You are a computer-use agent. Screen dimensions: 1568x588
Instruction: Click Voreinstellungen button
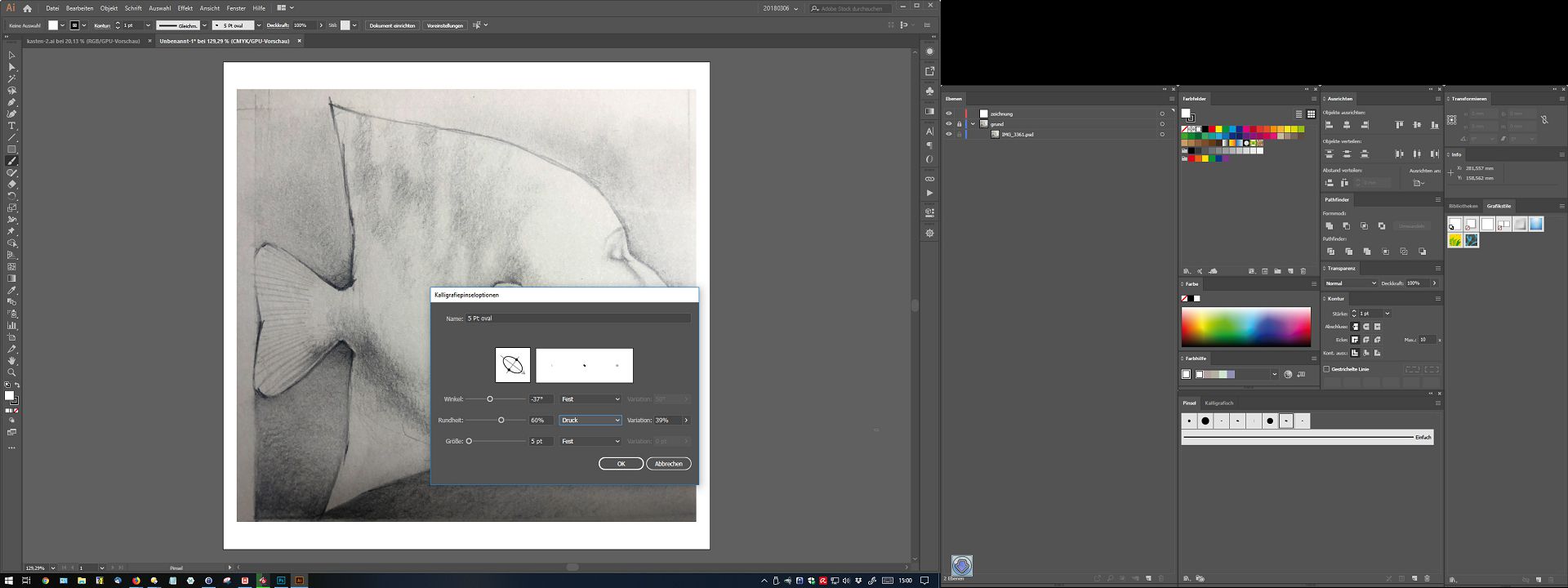point(445,25)
